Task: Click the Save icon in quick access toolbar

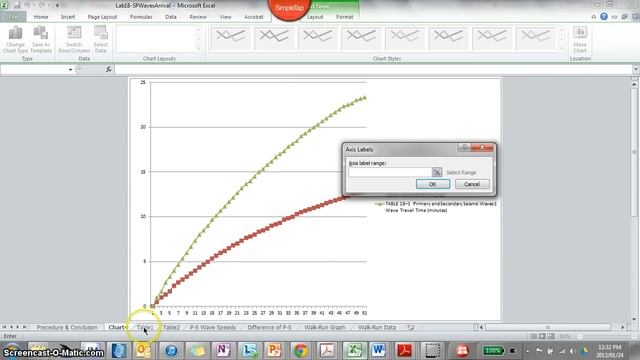Action: [x=17, y=5]
